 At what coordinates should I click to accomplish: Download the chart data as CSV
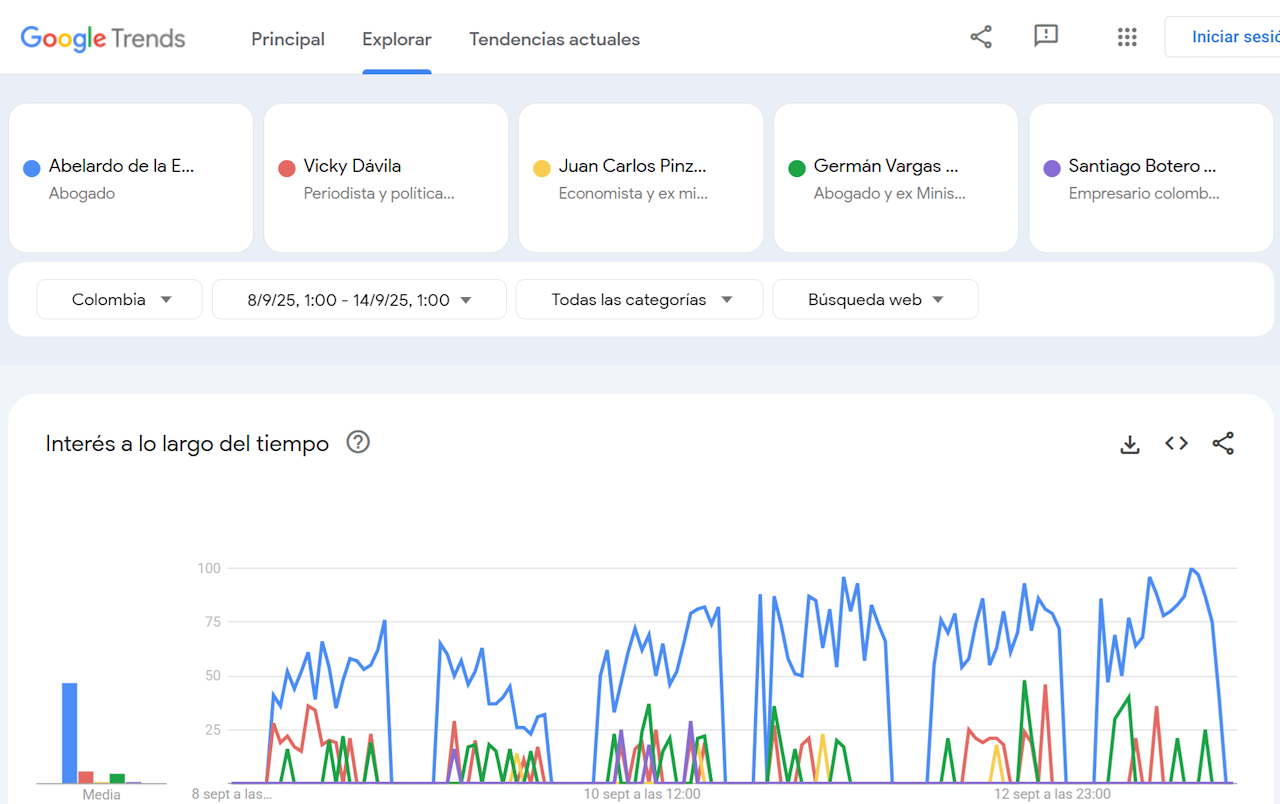pyautogui.click(x=1130, y=444)
